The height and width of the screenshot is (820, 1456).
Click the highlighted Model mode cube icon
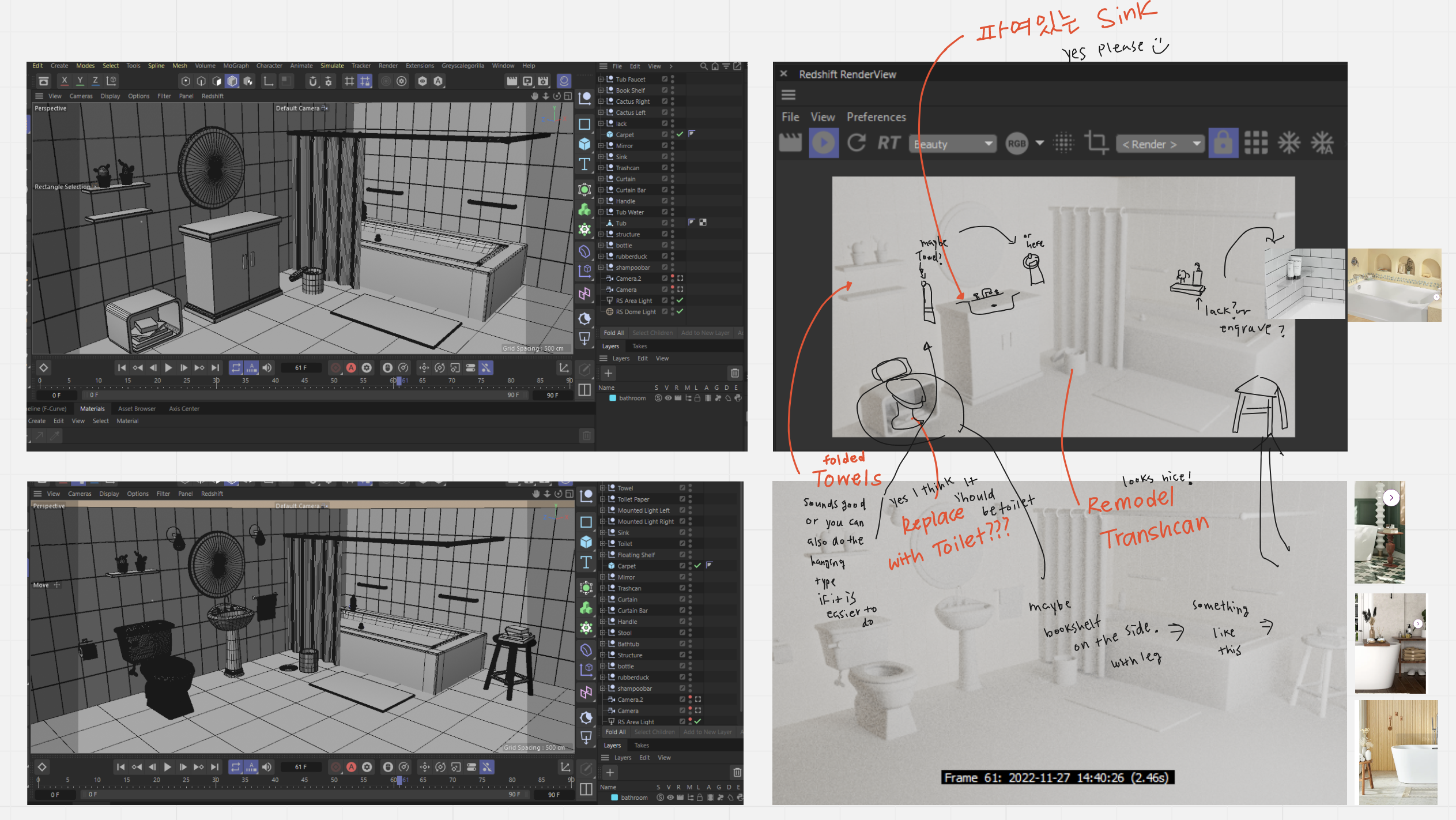[x=232, y=81]
